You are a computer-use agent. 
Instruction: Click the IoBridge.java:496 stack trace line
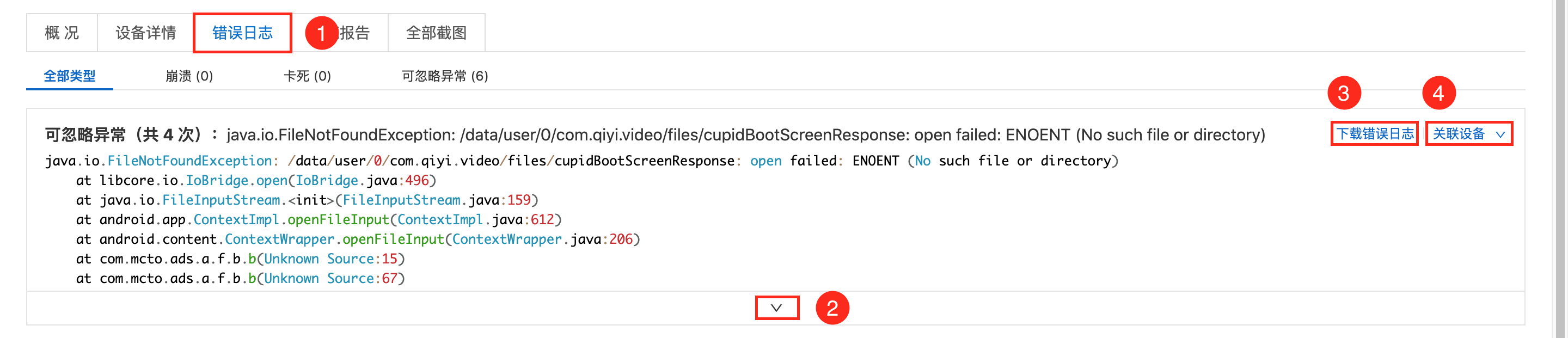click(256, 180)
